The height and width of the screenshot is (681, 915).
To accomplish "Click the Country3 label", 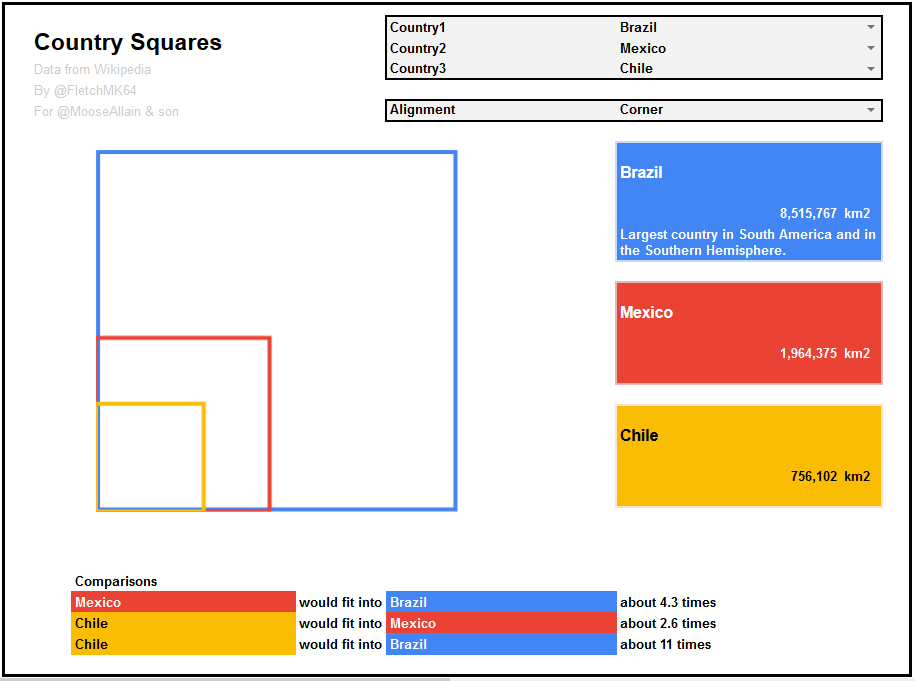I will [418, 68].
